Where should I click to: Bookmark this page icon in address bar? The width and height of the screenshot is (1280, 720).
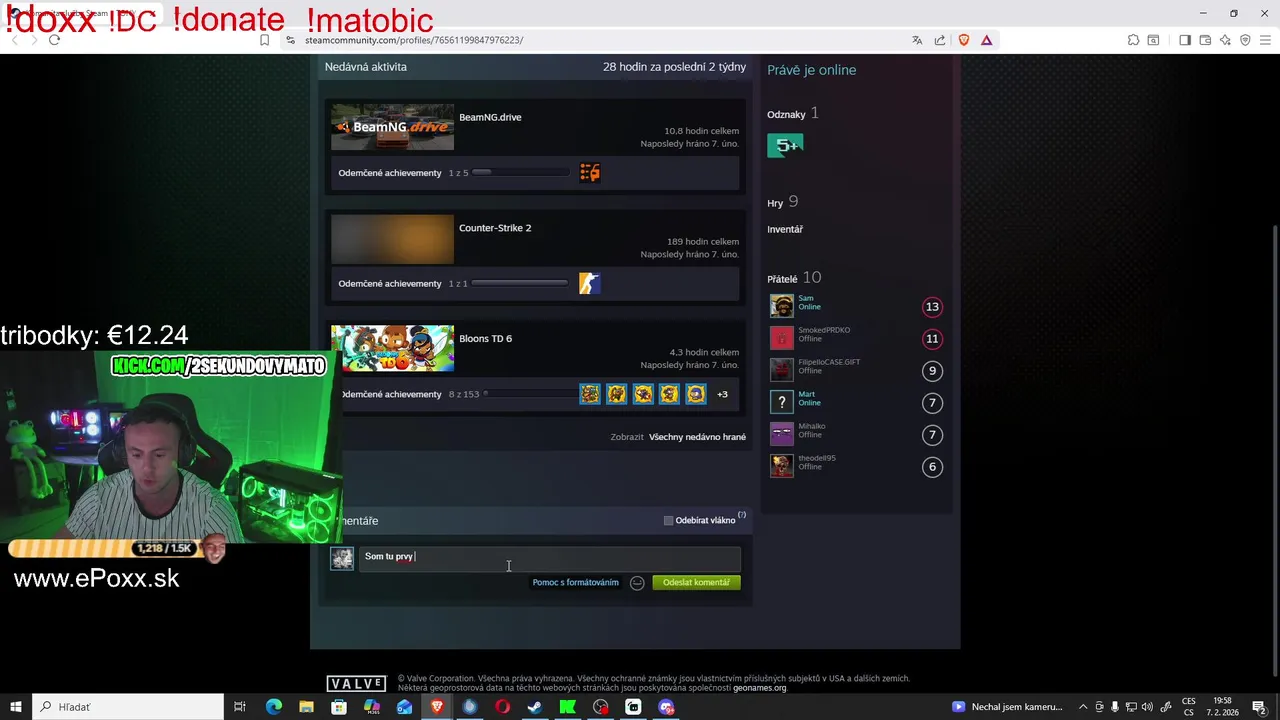[264, 40]
